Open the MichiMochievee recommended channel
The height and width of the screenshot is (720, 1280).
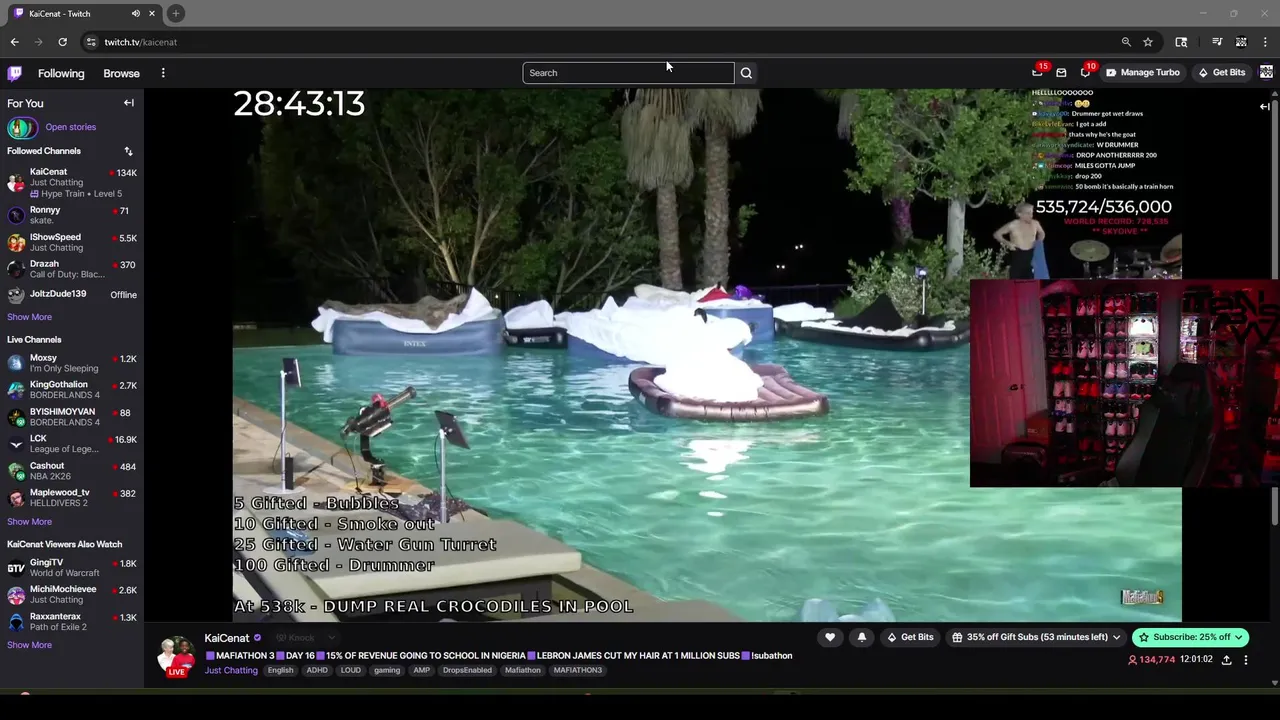coord(72,595)
